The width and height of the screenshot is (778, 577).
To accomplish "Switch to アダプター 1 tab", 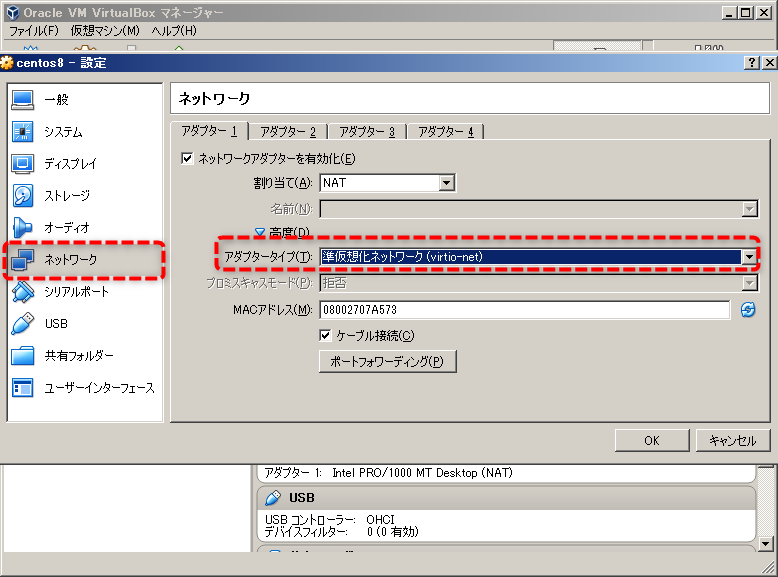I will pyautogui.click(x=209, y=131).
